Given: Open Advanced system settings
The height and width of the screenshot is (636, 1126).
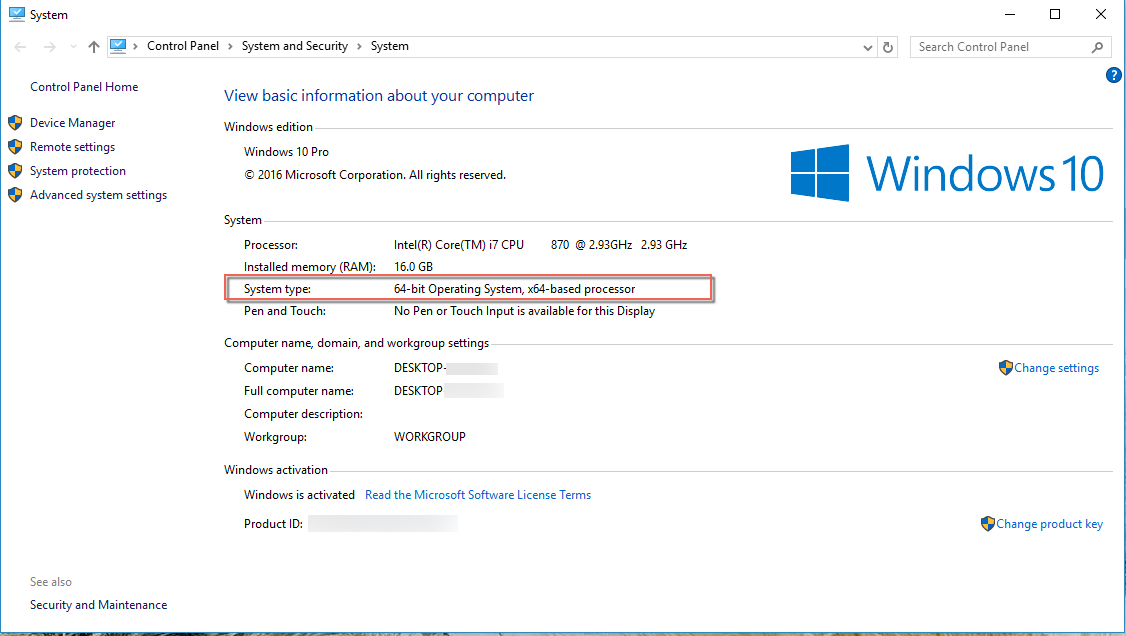Looking at the screenshot, I should [x=98, y=195].
